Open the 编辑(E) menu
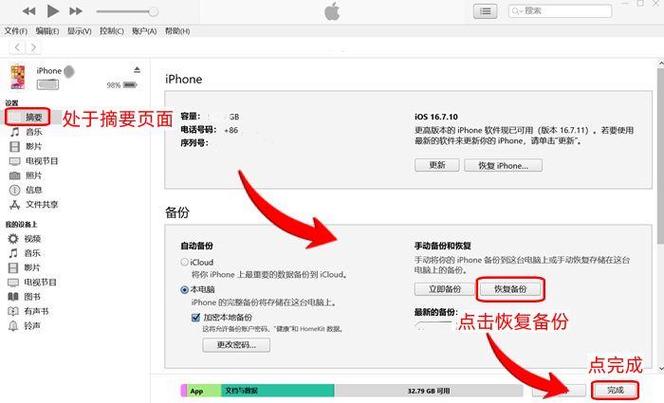 tap(47, 31)
